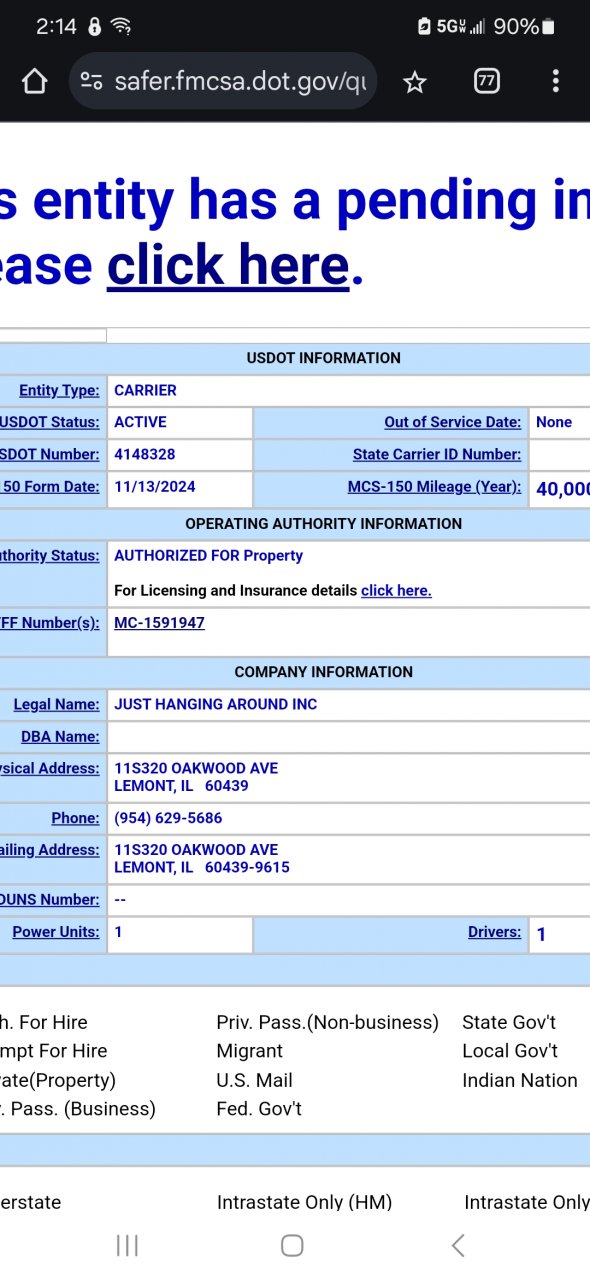Open the USDOT Number label link

point(50,454)
